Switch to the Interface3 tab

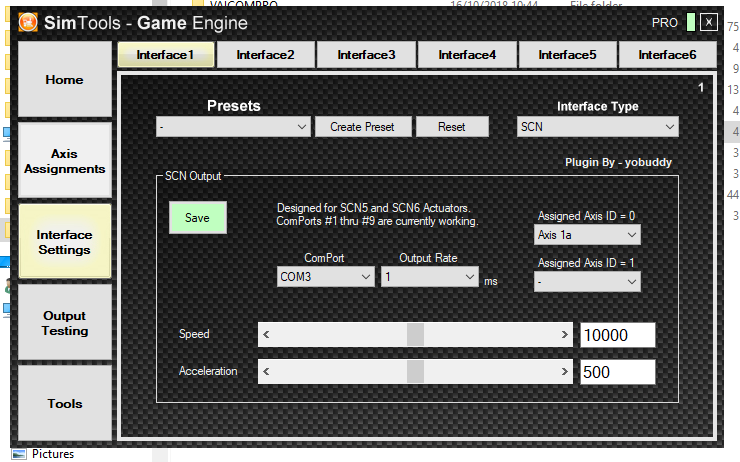point(366,55)
